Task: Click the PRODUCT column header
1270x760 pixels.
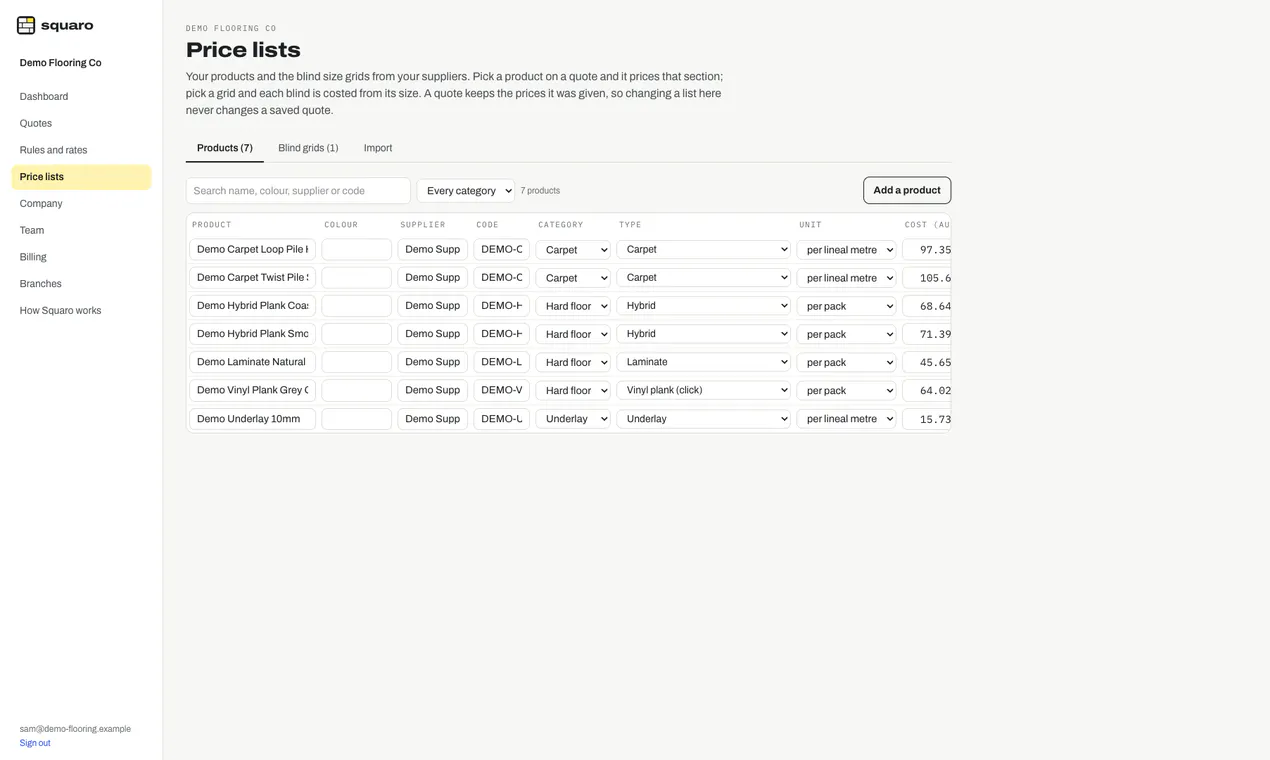Action: [212, 225]
